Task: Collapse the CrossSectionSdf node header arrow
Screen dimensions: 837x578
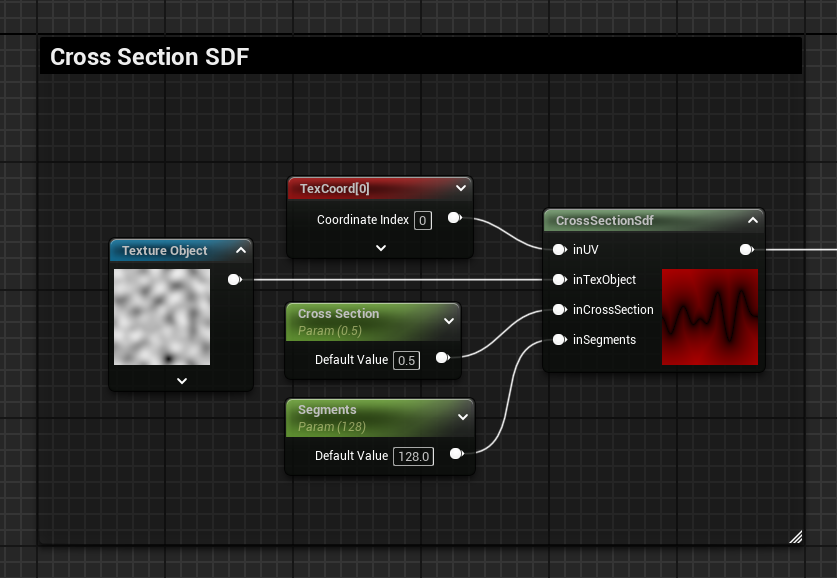Action: point(752,220)
